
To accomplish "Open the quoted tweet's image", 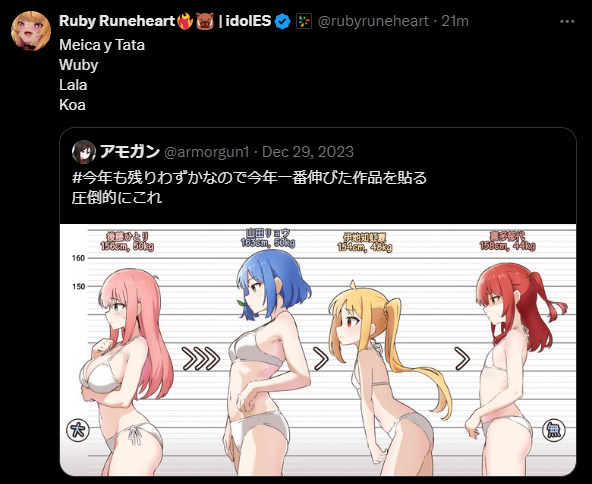I will 318,350.
